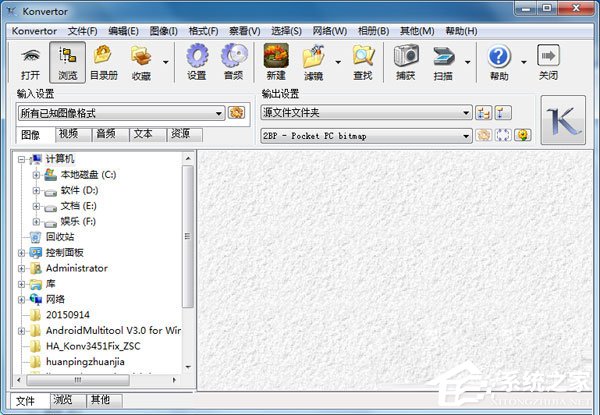Select the AndroidMultitool V3.0 folder
600x415 pixels.
coord(113,330)
